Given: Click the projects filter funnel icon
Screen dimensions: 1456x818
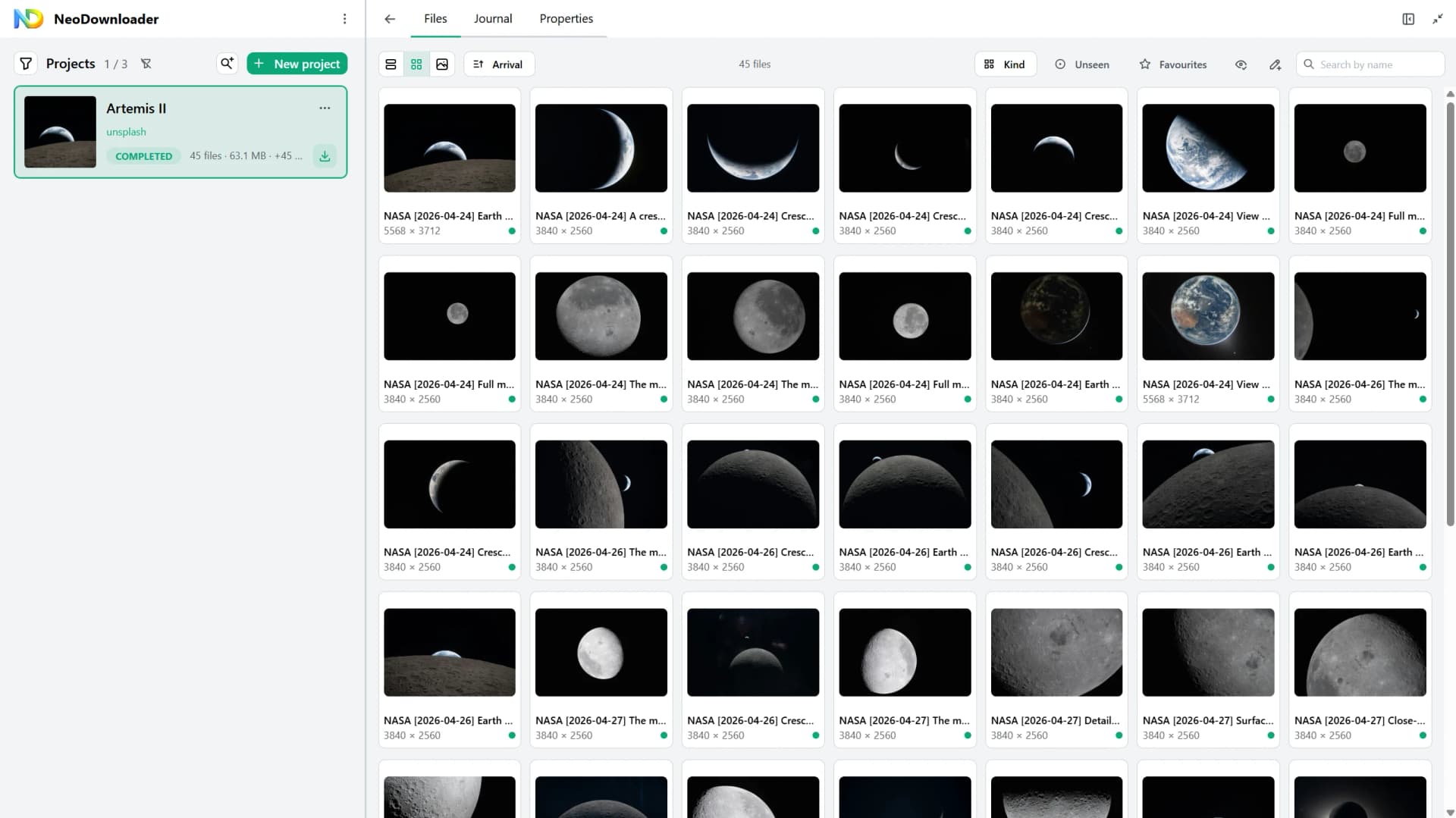Looking at the screenshot, I should [x=26, y=64].
